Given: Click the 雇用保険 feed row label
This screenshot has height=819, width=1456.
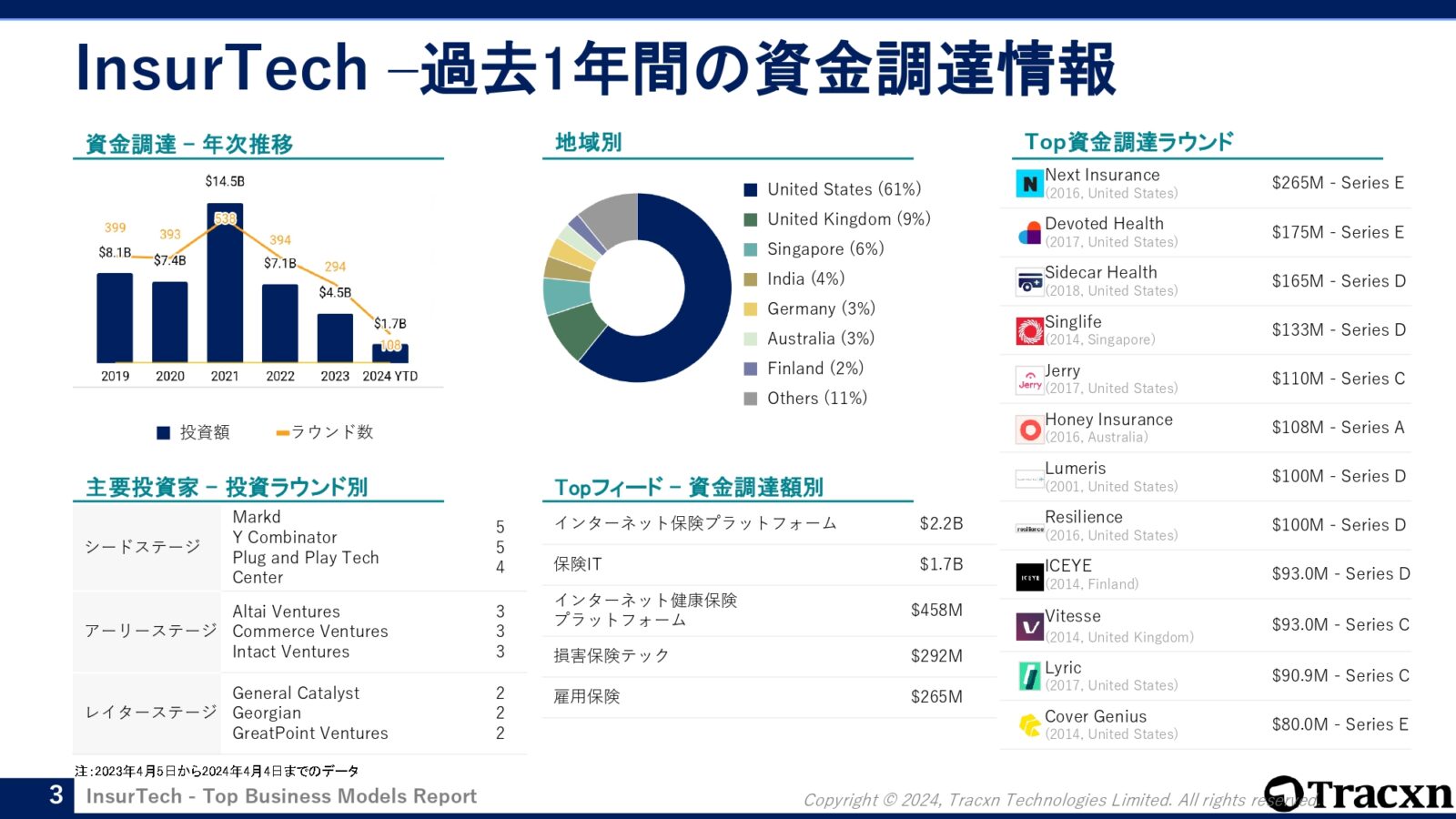Looking at the screenshot, I should pos(587,697).
